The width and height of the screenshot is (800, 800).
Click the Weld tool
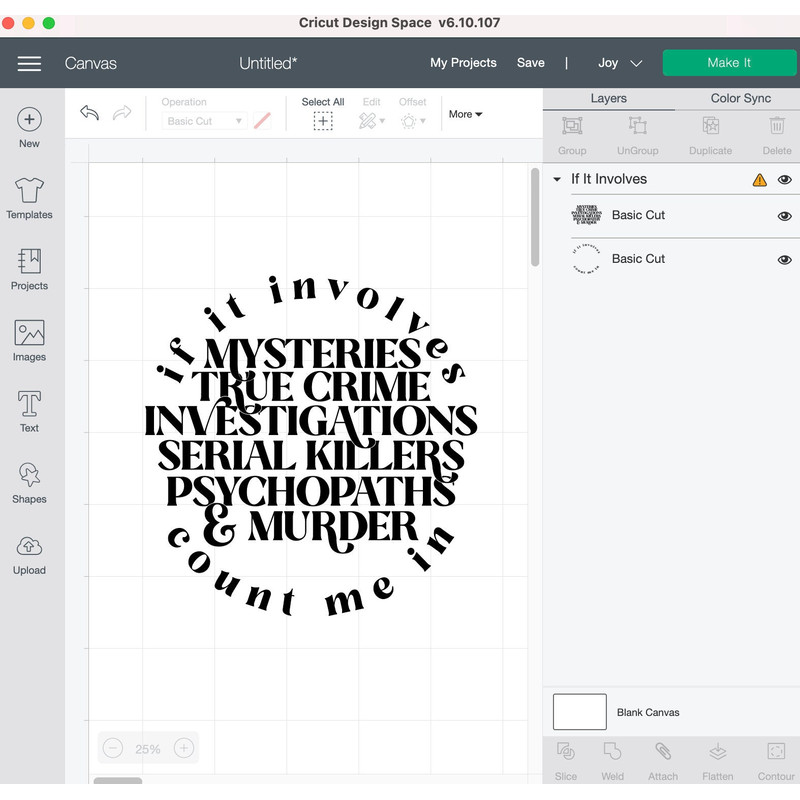click(612, 760)
